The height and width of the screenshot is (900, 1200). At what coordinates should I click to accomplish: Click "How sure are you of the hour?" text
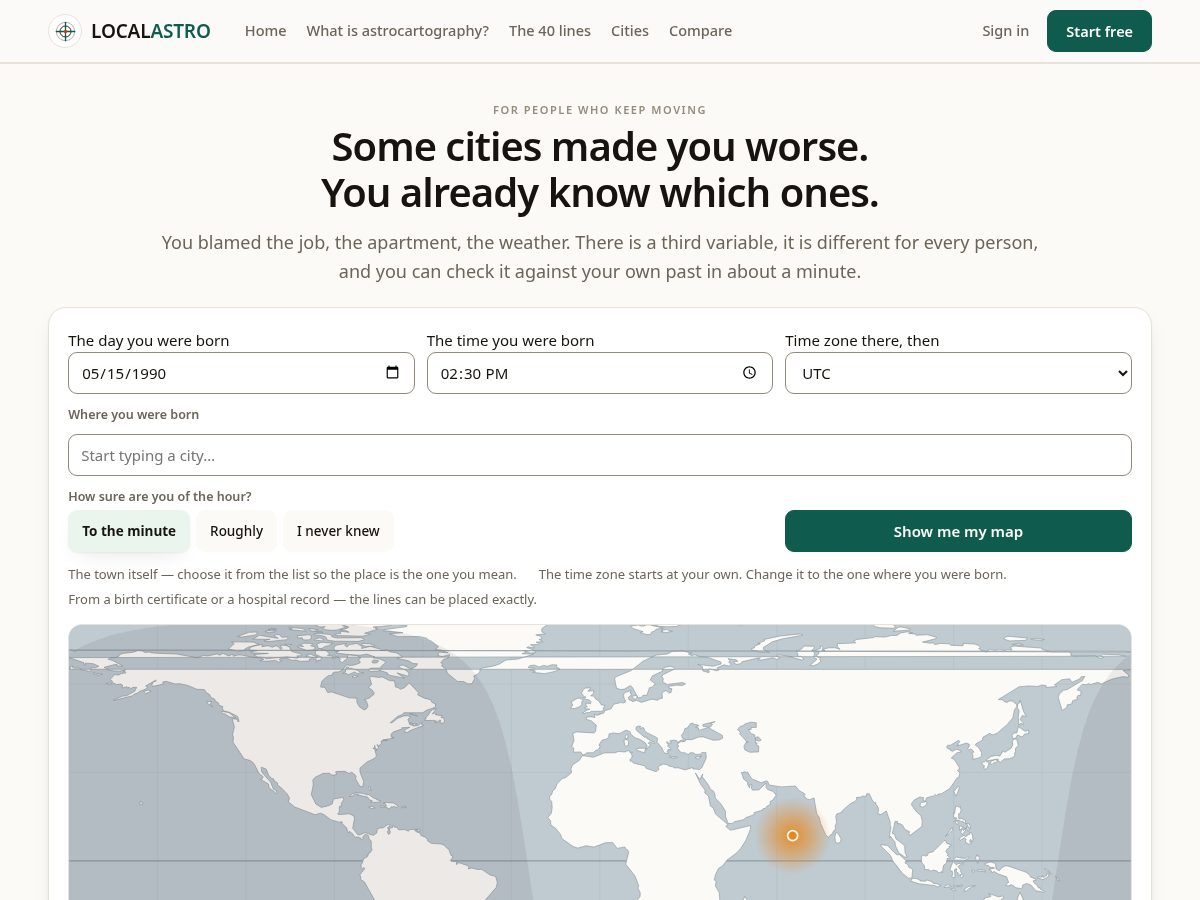[160, 496]
